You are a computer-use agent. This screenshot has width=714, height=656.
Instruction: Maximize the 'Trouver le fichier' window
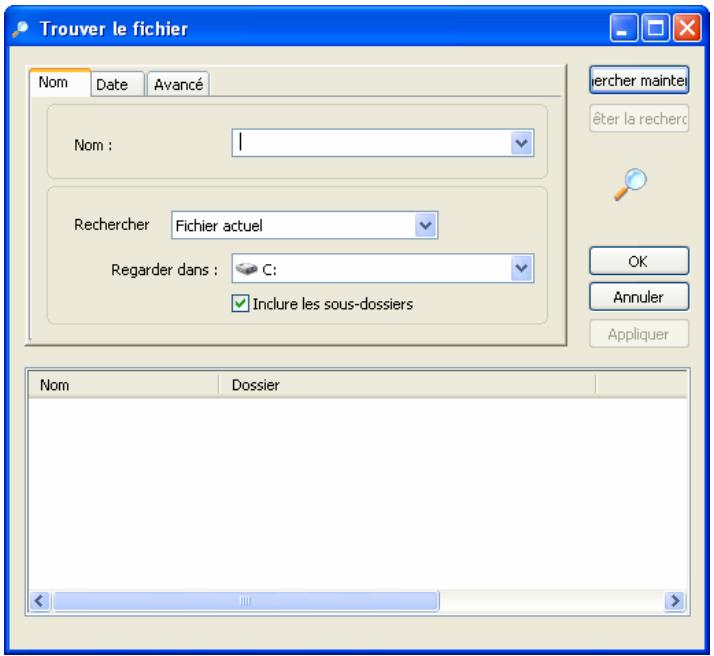tap(655, 28)
